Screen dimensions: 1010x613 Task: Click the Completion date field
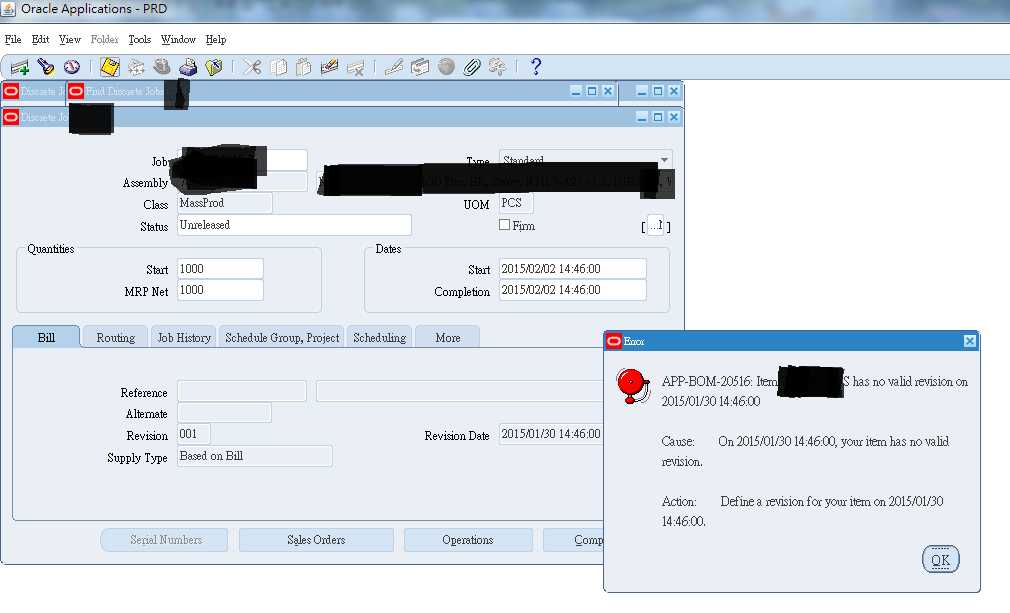tap(573, 290)
